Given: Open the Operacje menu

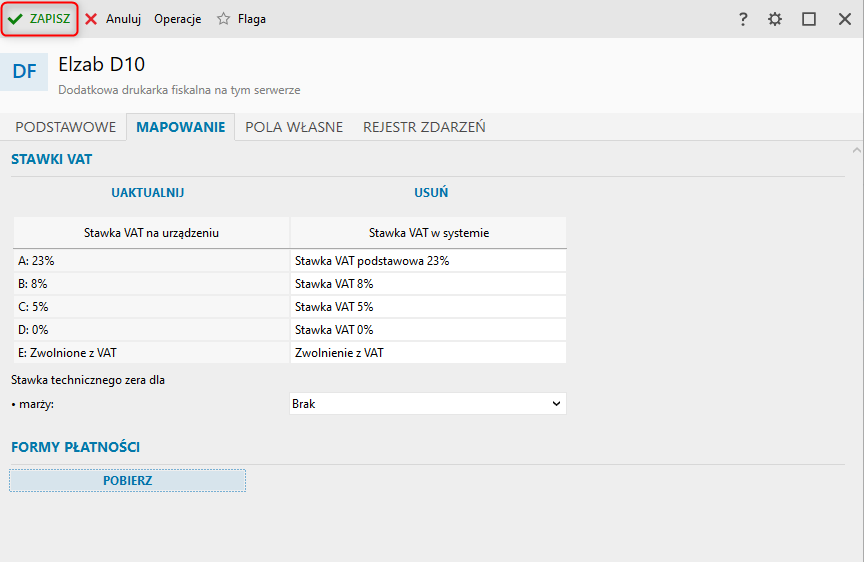Looking at the screenshot, I should coord(177,19).
